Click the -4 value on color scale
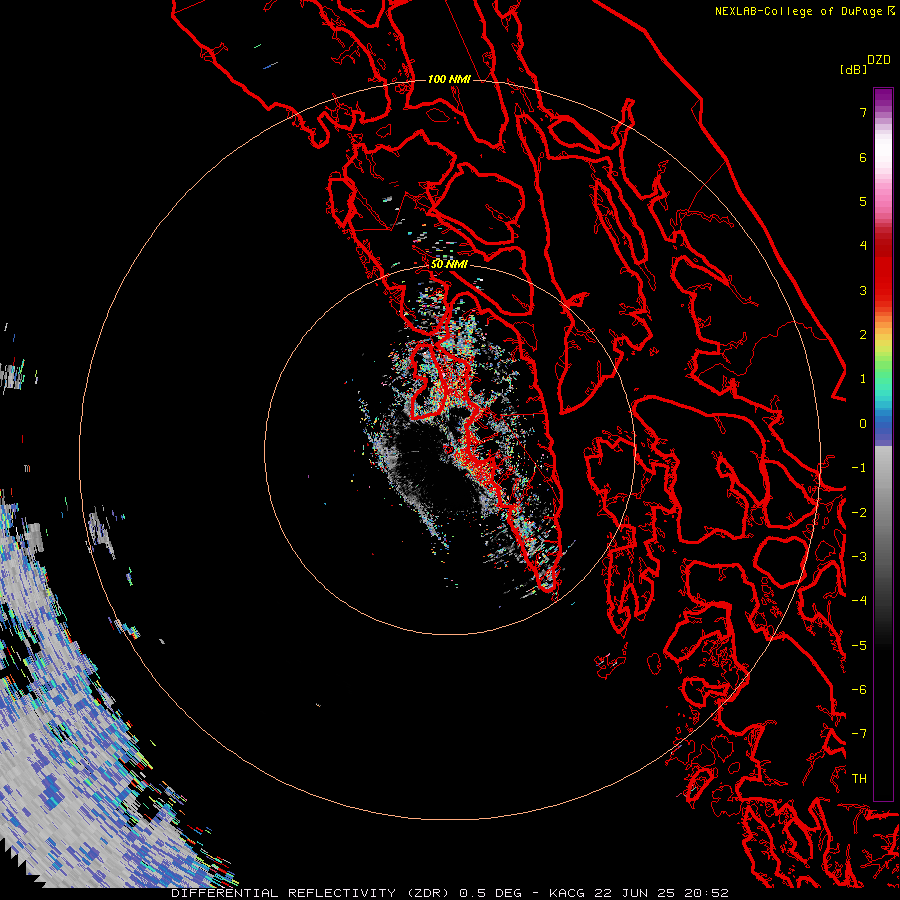Viewport: 900px width, 900px height. click(859, 601)
